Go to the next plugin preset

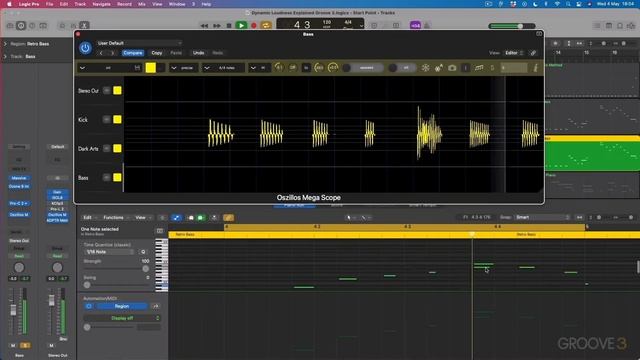(112, 53)
